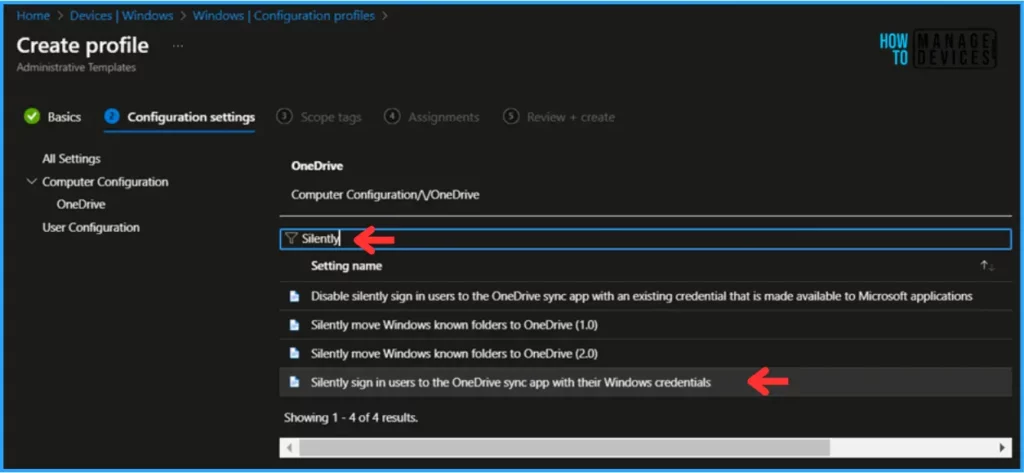Click the filter funnel icon

[291, 239]
